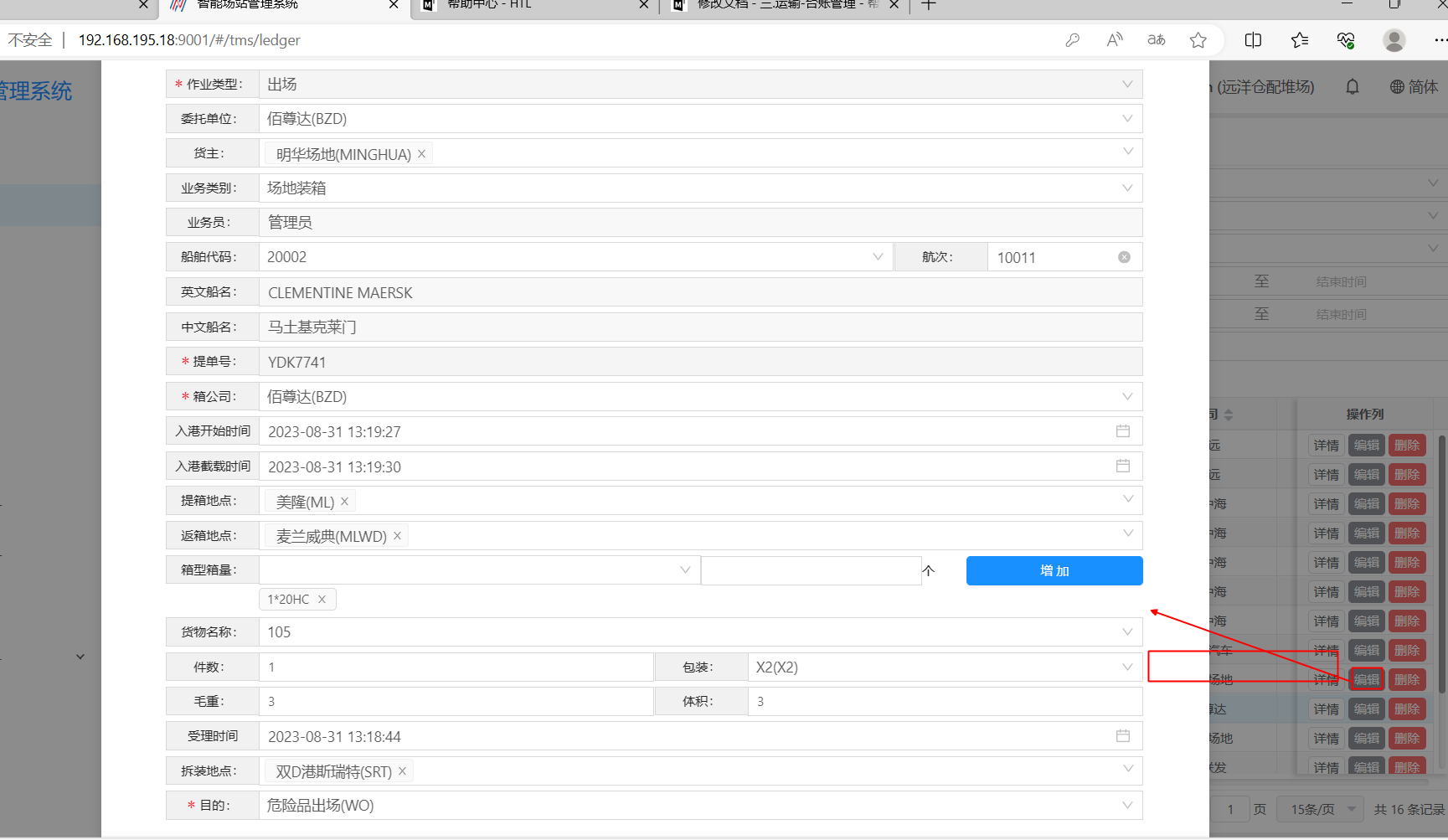Expand the 作业类型 dropdown

pyautogui.click(x=1126, y=85)
